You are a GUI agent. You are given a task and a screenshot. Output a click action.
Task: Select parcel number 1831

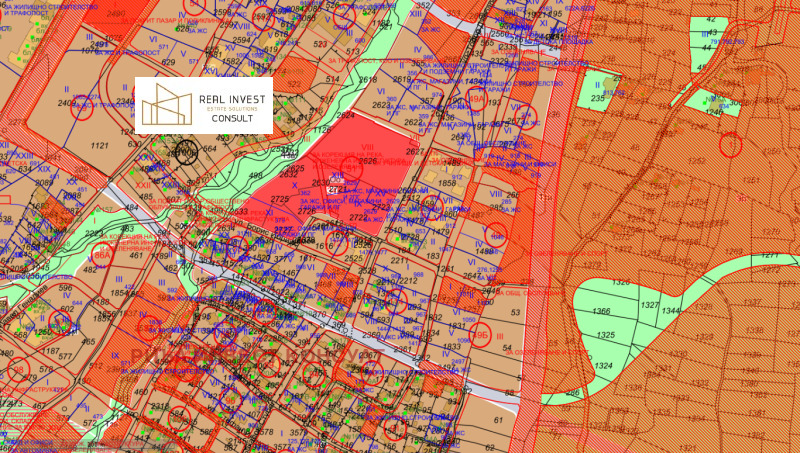pyautogui.click(x=457, y=326)
